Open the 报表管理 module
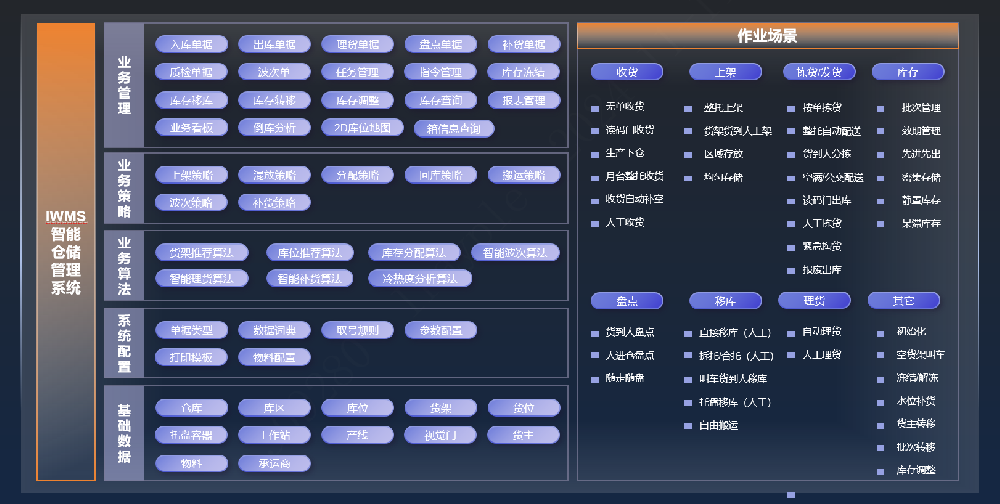Viewport: 1000px width, 504px height. (524, 100)
